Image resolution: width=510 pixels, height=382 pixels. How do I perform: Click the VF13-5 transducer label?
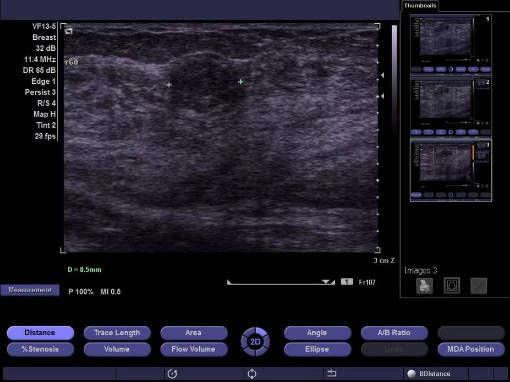tap(44, 26)
